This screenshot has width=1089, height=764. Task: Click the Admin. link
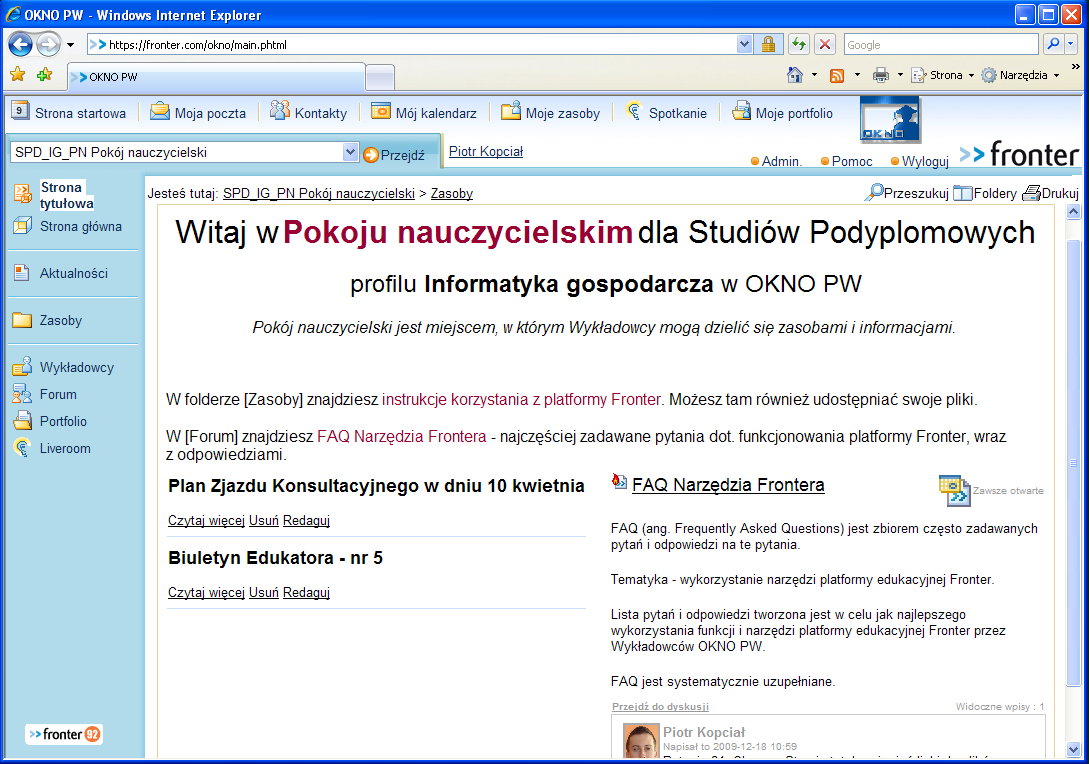776,161
